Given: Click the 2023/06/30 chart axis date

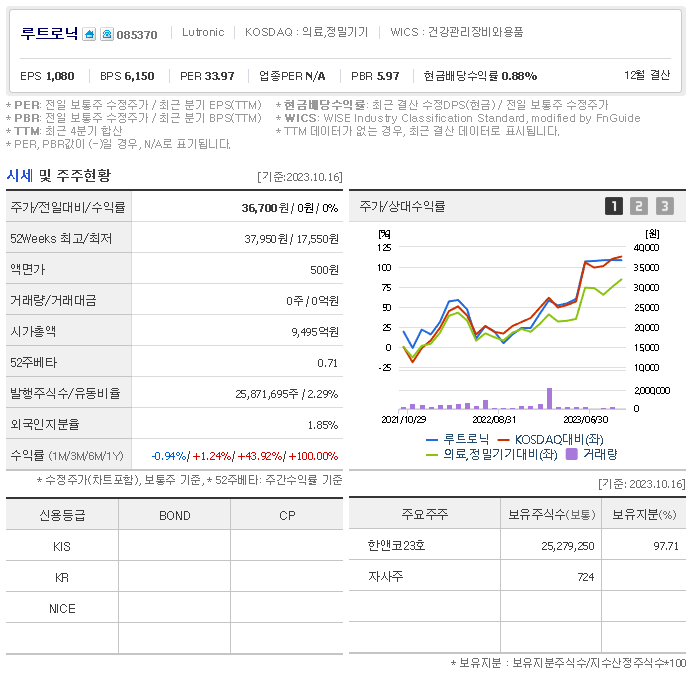Looking at the screenshot, I should (x=586, y=419).
